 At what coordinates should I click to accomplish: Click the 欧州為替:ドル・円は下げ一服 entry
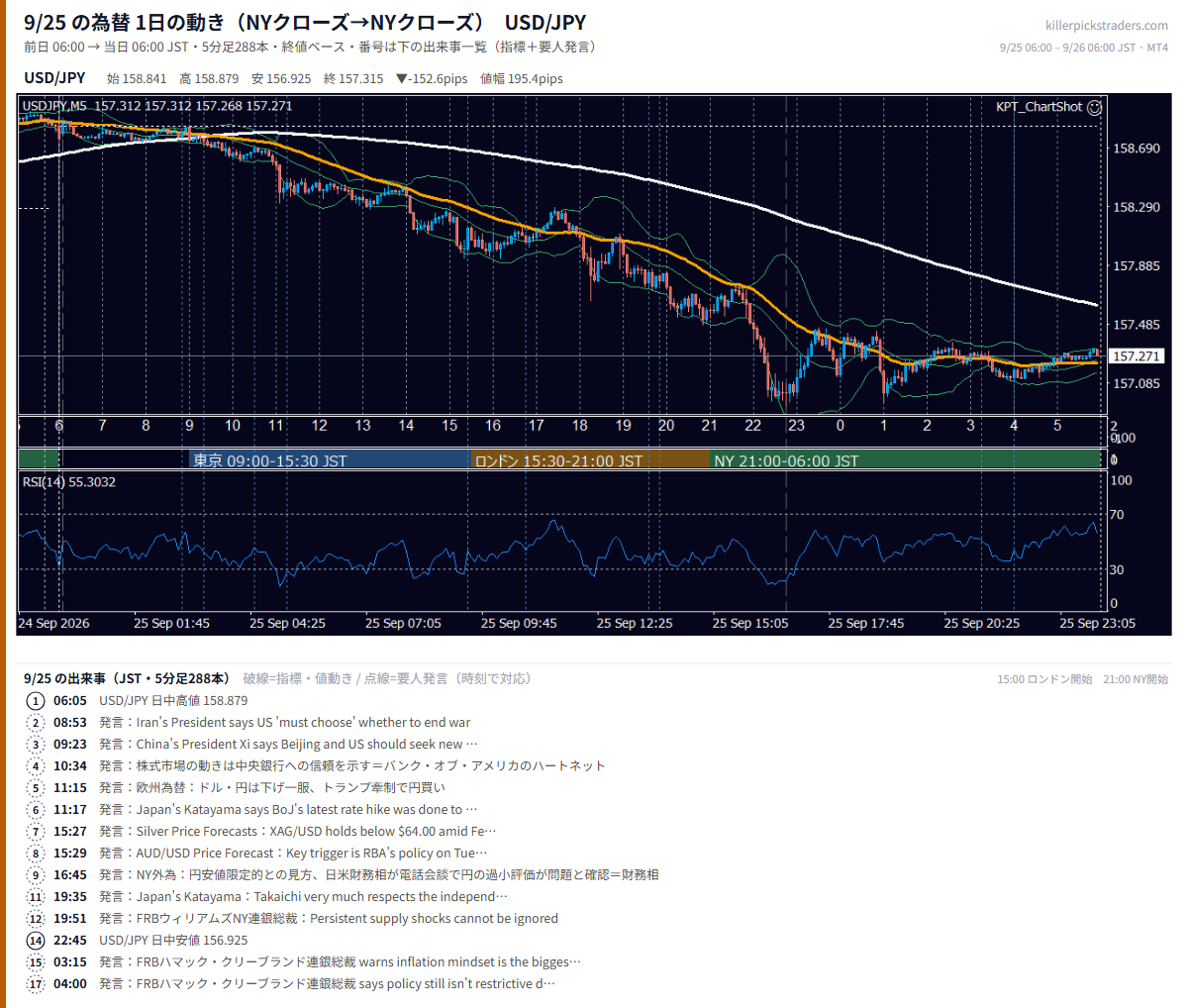[x=272, y=788]
